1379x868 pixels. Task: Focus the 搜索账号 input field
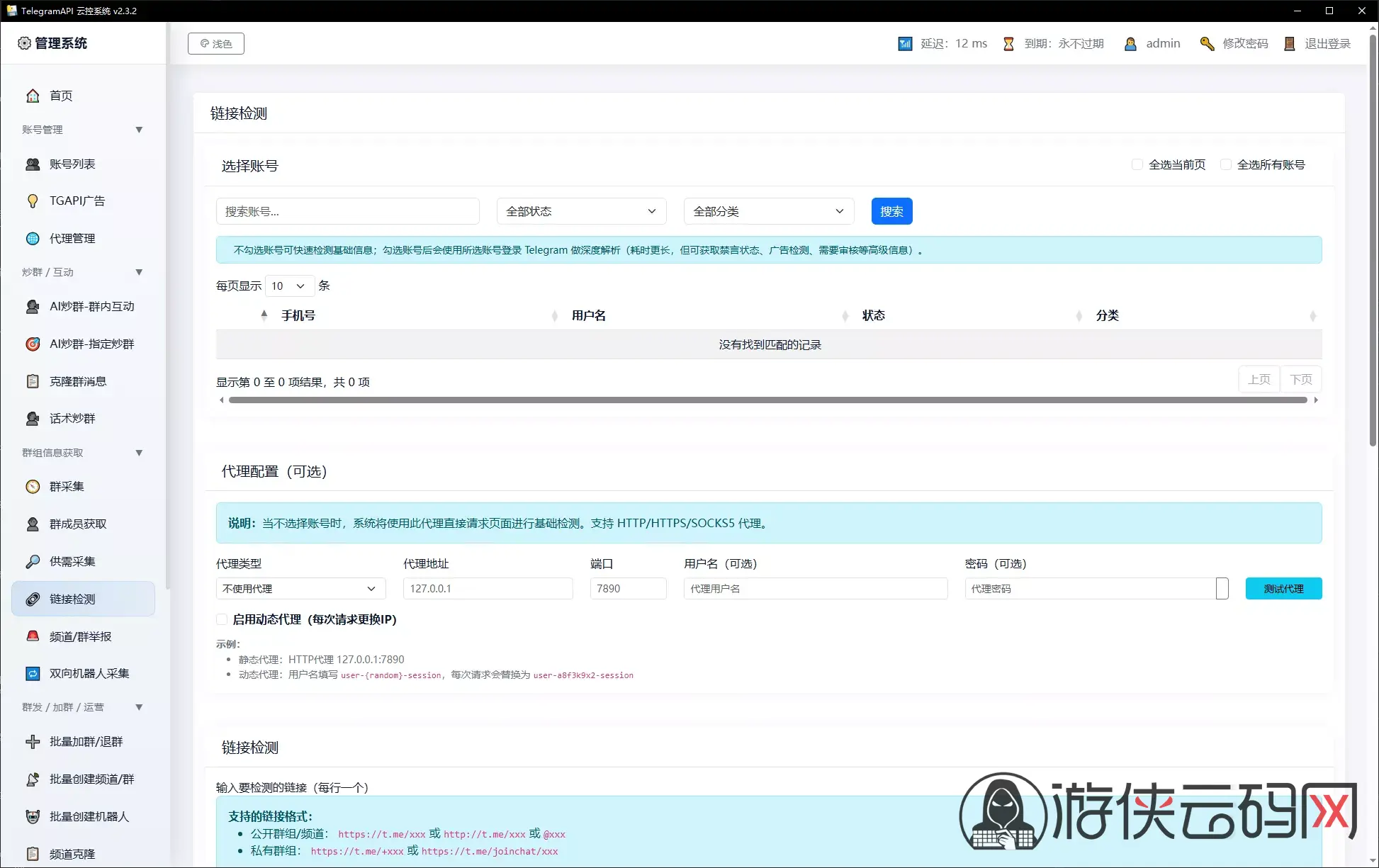(348, 211)
